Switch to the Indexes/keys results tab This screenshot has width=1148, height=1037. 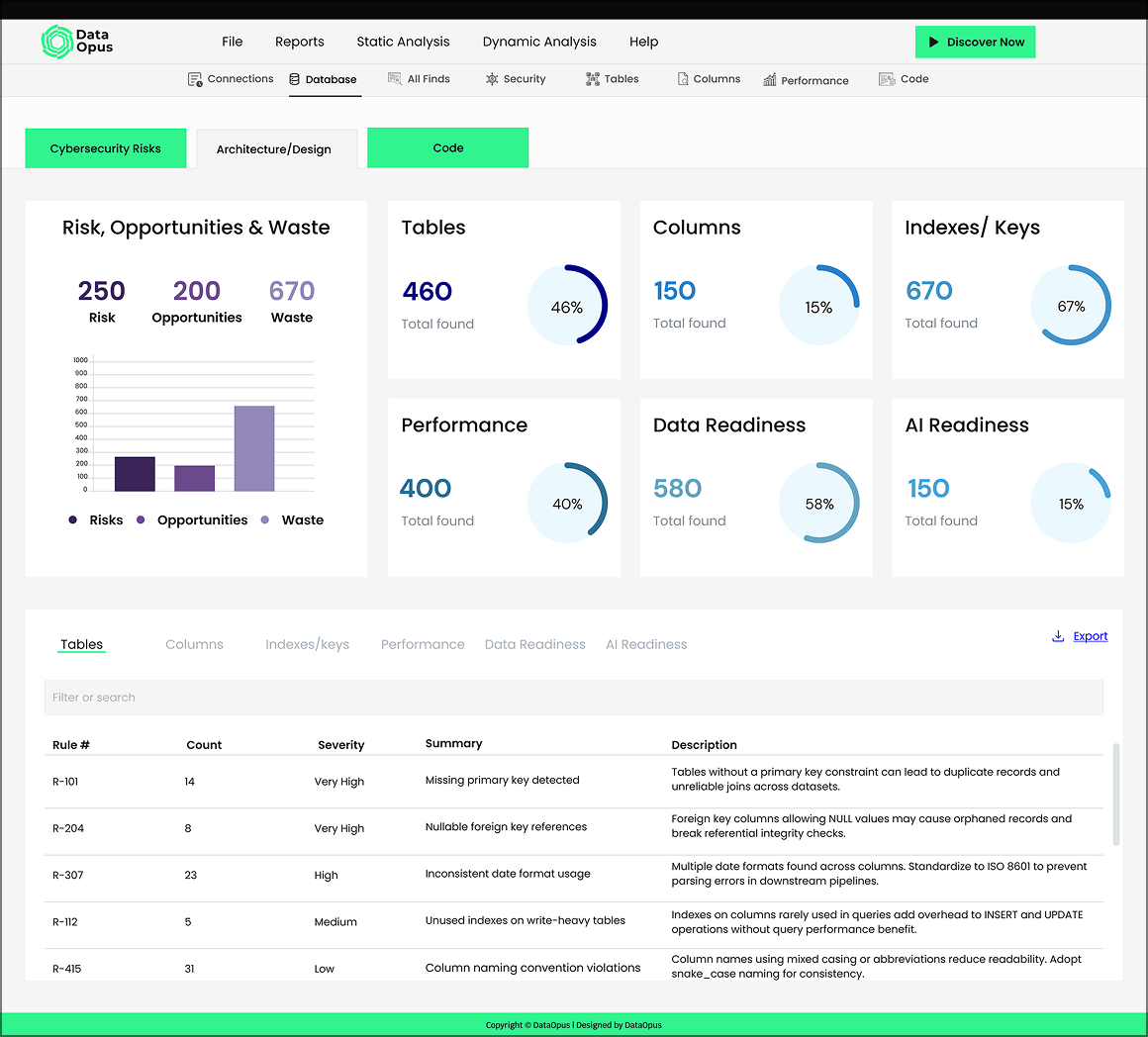click(x=307, y=644)
